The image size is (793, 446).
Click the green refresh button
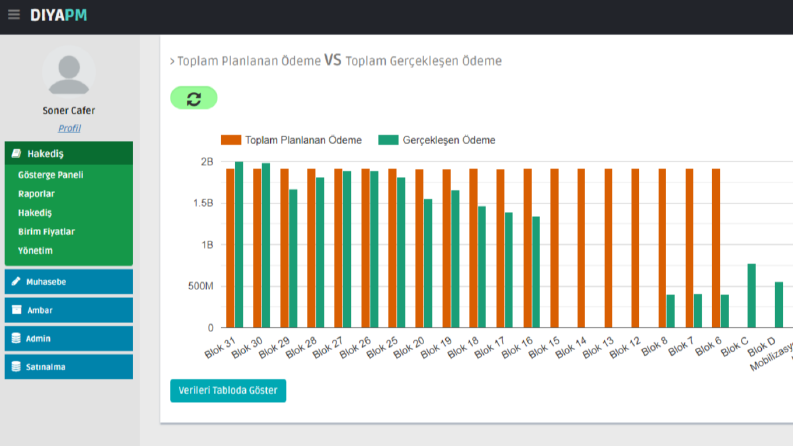(194, 98)
